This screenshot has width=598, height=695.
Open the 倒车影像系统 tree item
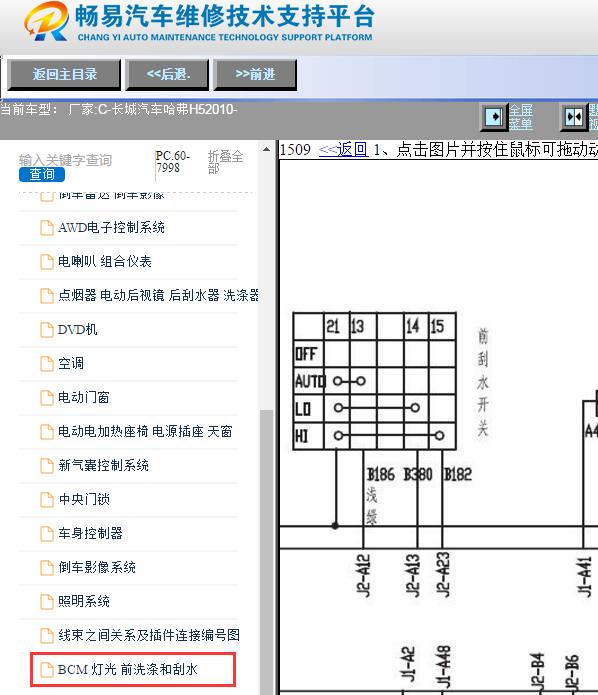coord(97,567)
